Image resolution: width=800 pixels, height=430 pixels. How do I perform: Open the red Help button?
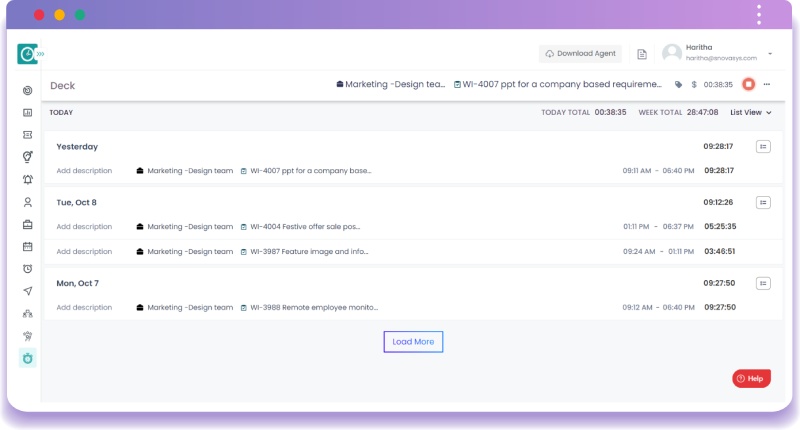751,379
